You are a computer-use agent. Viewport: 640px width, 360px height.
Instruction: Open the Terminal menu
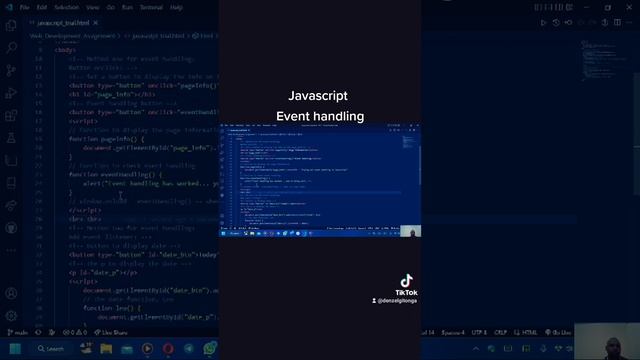(x=151, y=7)
